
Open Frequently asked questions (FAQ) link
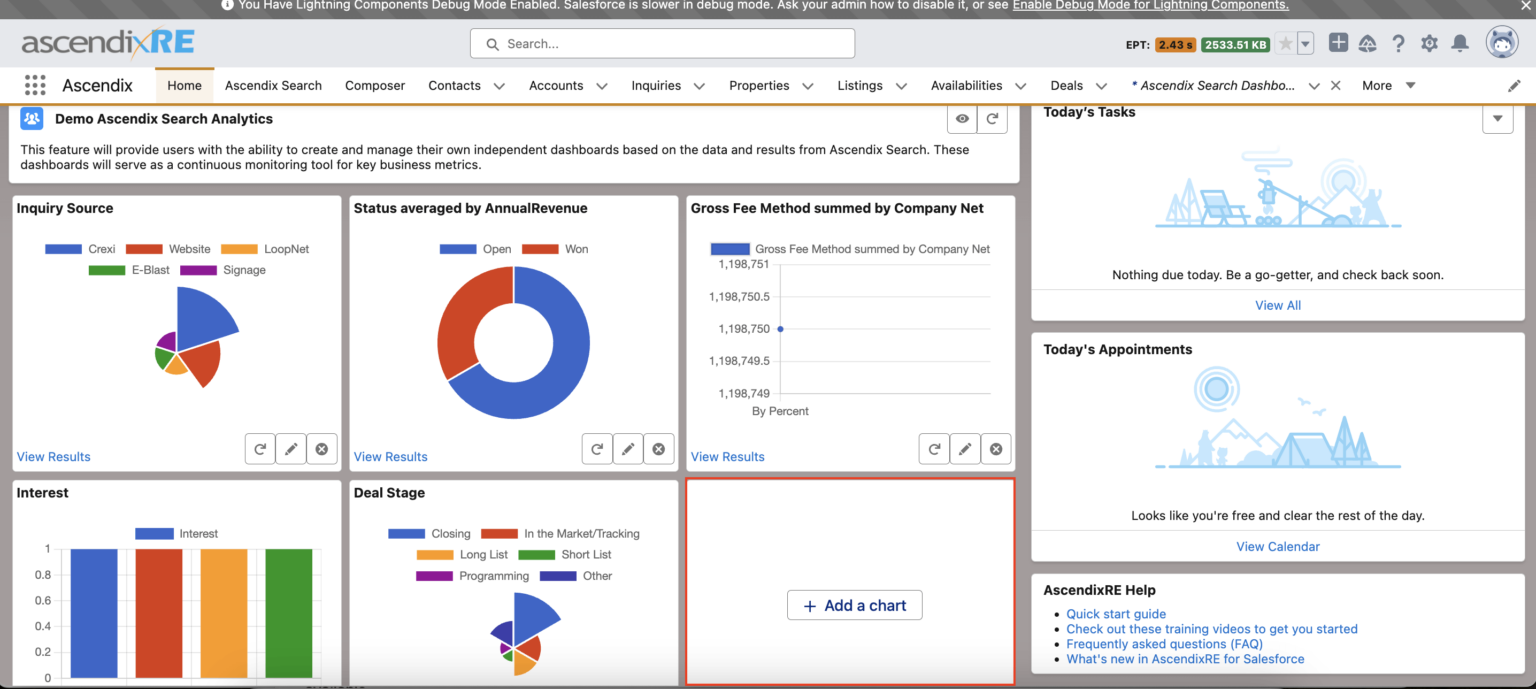1165,644
